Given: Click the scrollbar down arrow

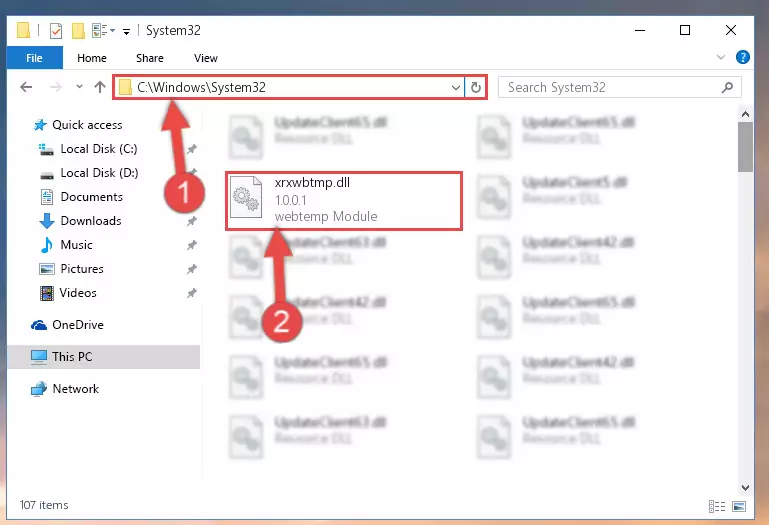Looking at the screenshot, I should click(745, 488).
